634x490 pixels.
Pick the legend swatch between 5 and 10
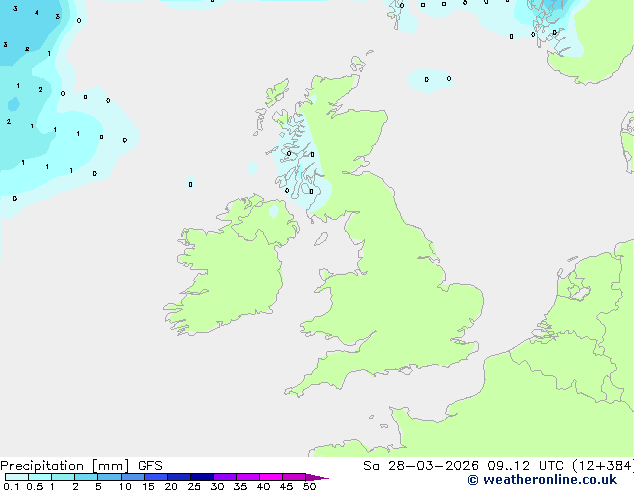coord(109,477)
